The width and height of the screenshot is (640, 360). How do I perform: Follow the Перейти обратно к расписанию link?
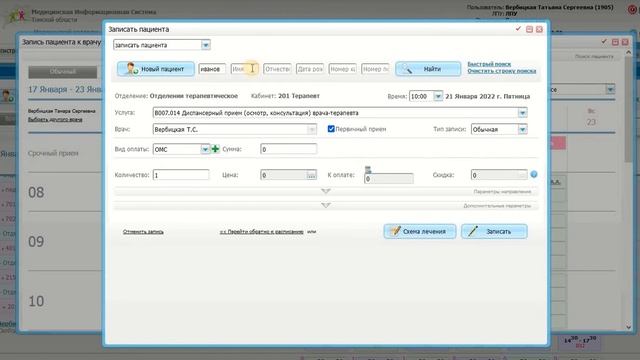tap(262, 232)
